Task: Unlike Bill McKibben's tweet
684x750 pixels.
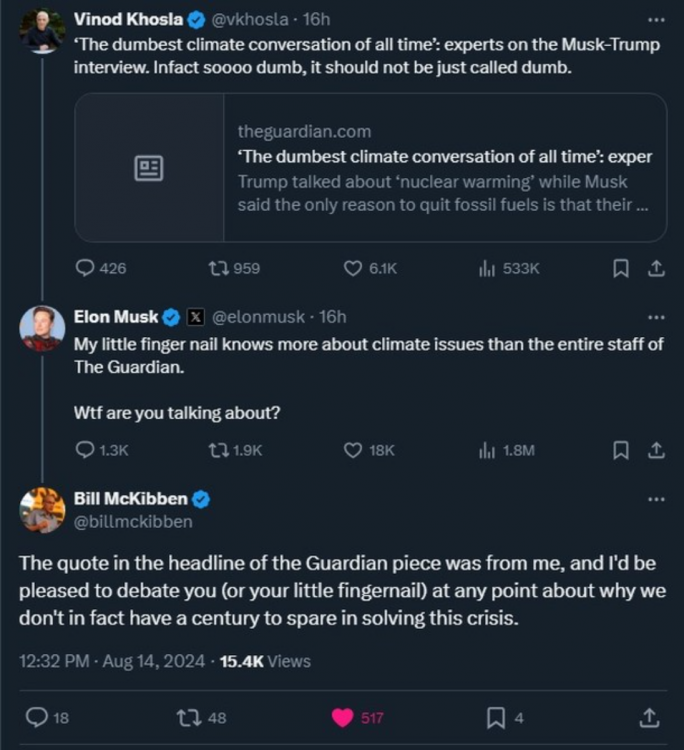Action: [343, 717]
